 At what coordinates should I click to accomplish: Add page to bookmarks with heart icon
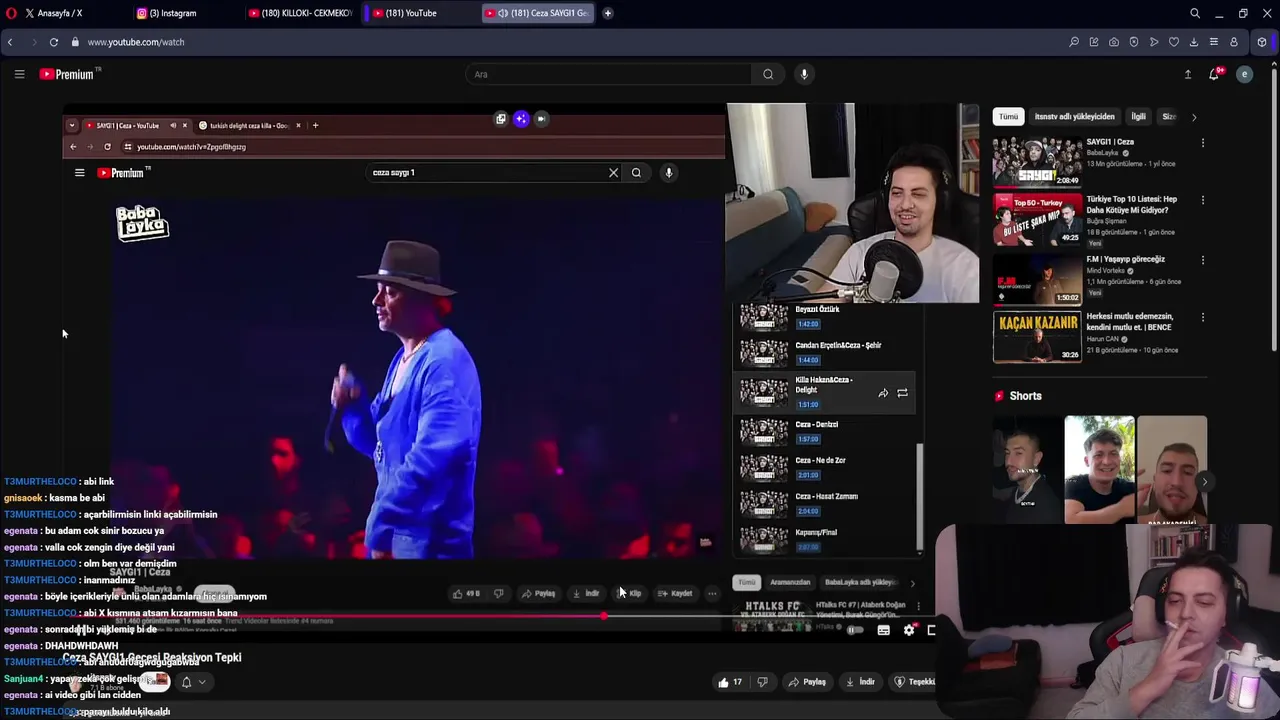click(x=1174, y=42)
